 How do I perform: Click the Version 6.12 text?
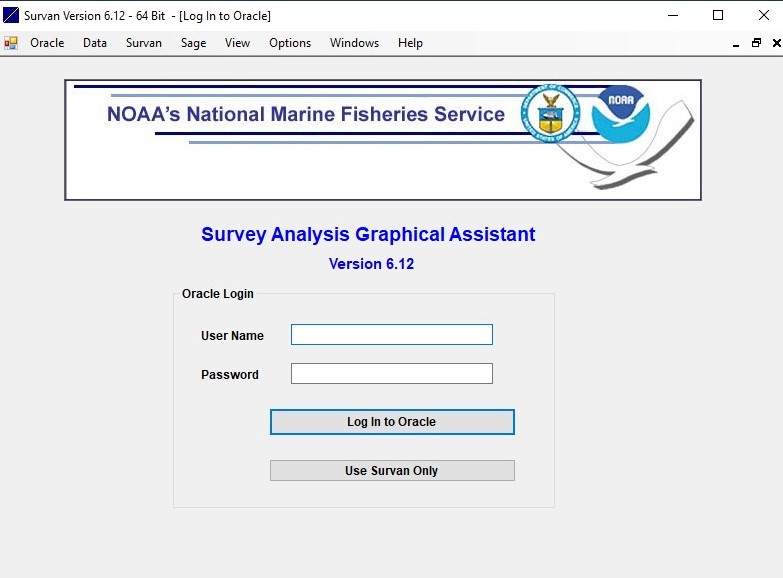(x=371, y=264)
